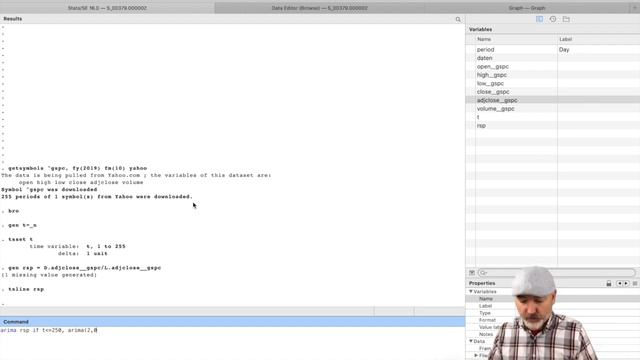640x360 pixels.
Task: Sort variables by Label column header
Action: click(x=565, y=39)
